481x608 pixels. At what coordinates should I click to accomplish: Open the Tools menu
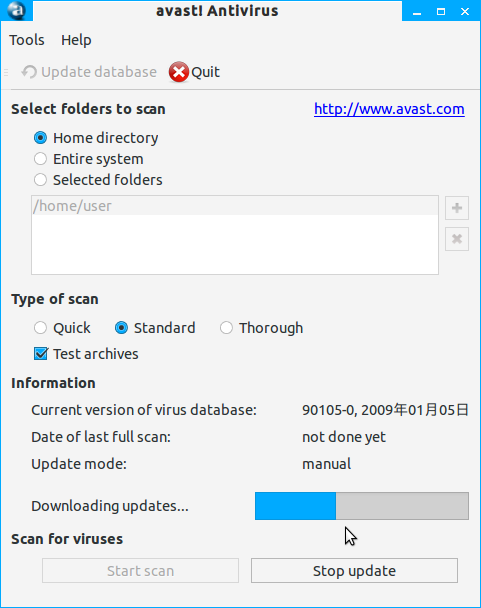click(27, 40)
